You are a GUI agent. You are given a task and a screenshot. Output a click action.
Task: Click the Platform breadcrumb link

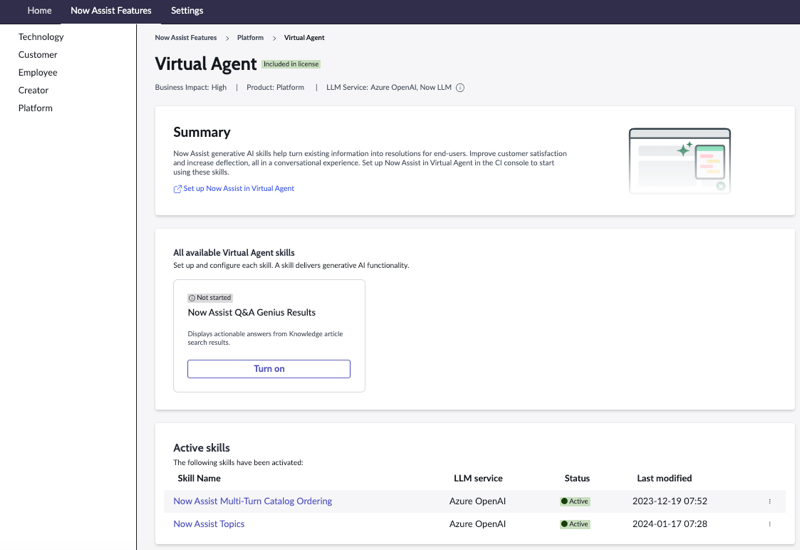tap(250, 38)
